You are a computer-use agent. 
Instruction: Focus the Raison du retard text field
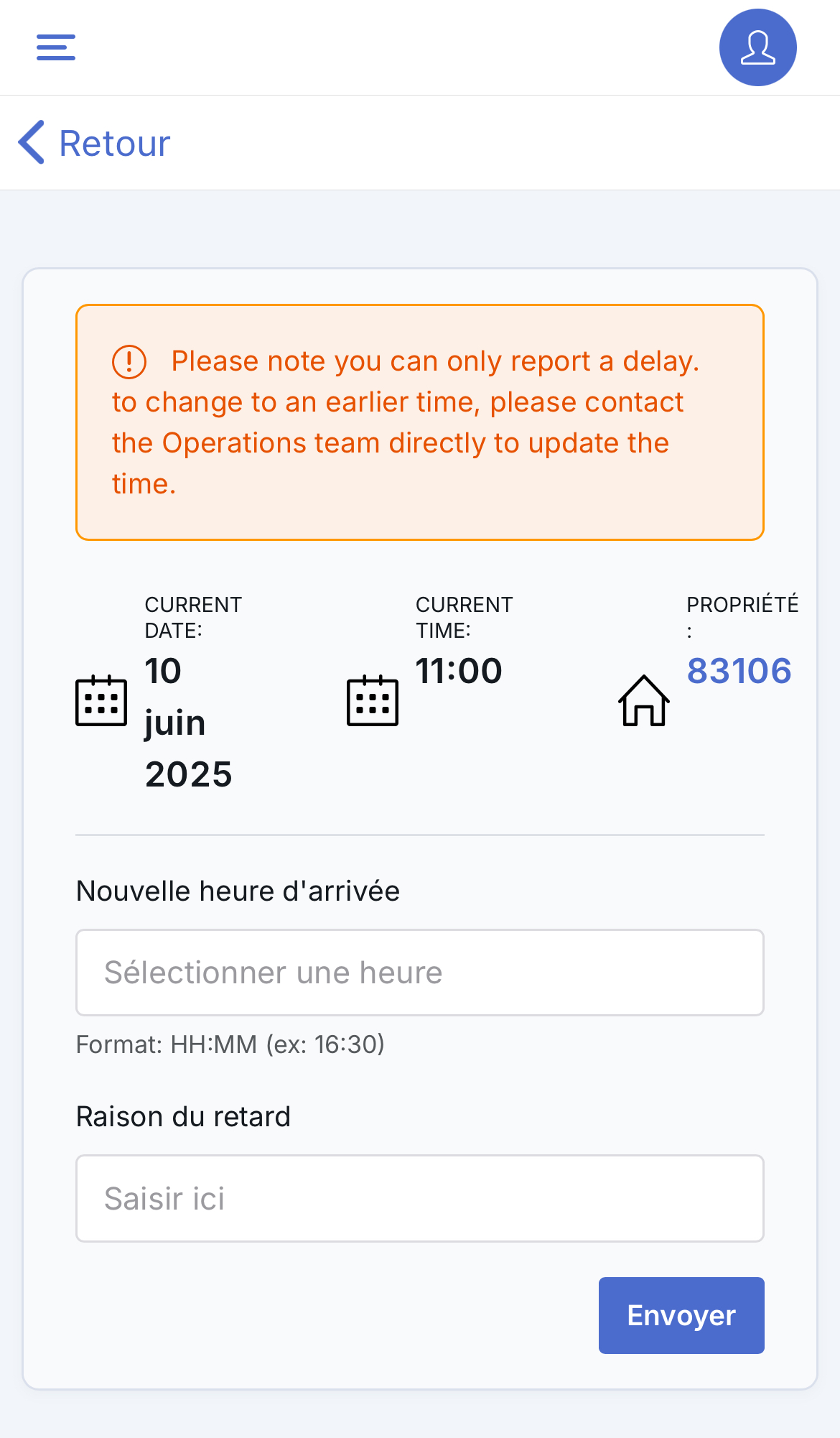[x=420, y=1198]
